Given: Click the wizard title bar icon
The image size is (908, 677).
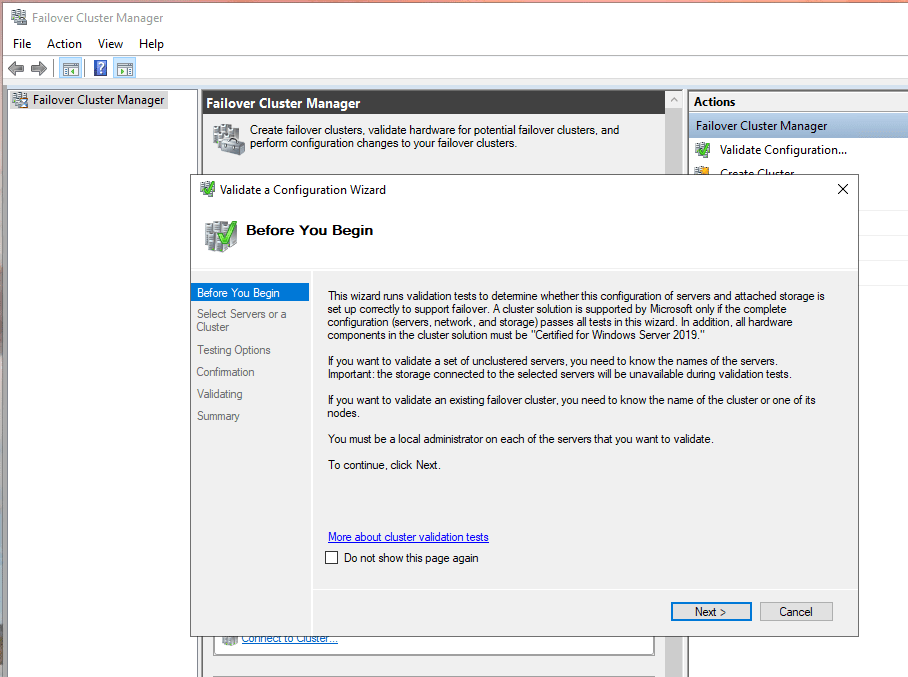Looking at the screenshot, I should pos(207,189).
